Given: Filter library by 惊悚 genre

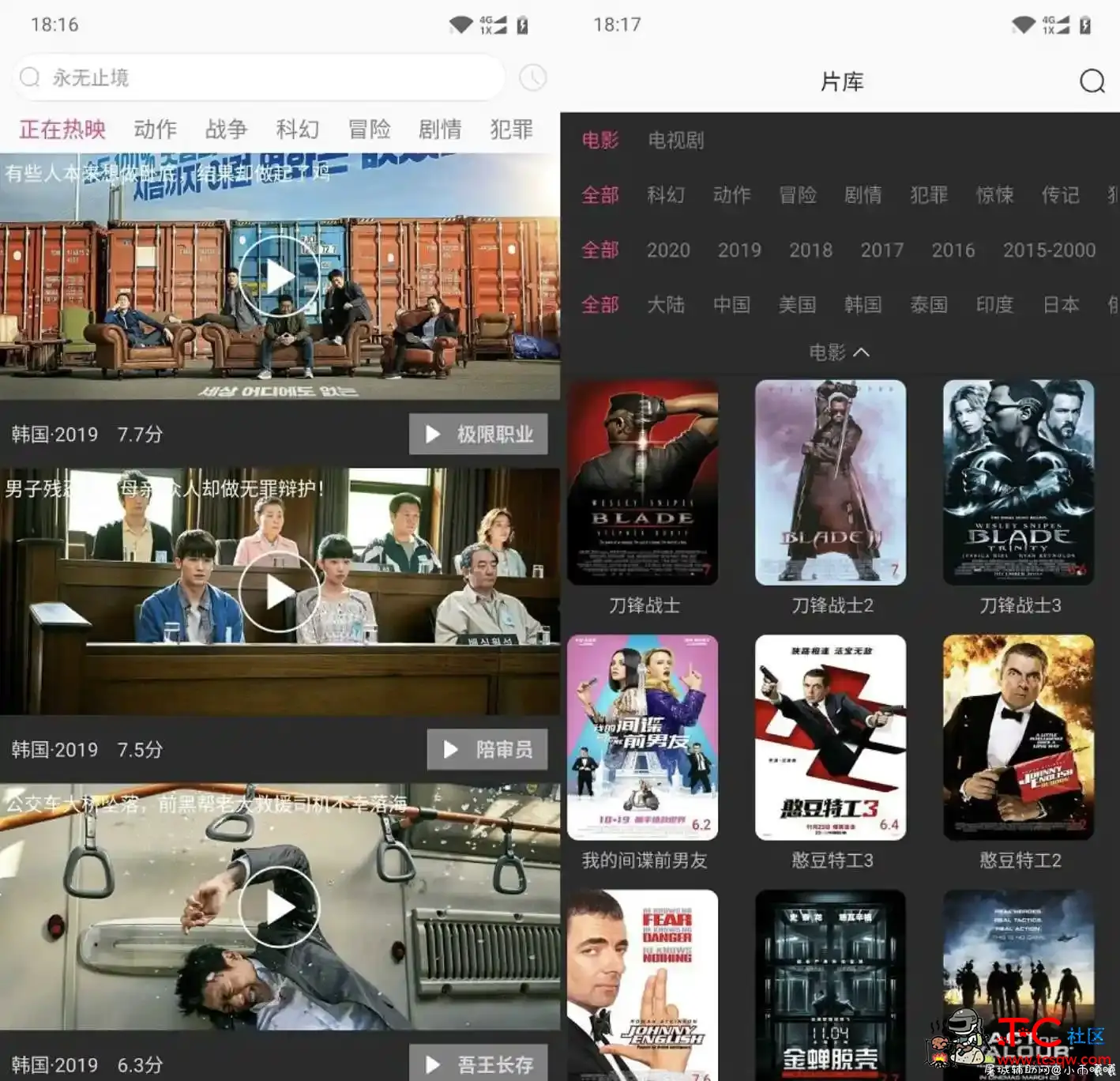Looking at the screenshot, I should coord(994,194).
